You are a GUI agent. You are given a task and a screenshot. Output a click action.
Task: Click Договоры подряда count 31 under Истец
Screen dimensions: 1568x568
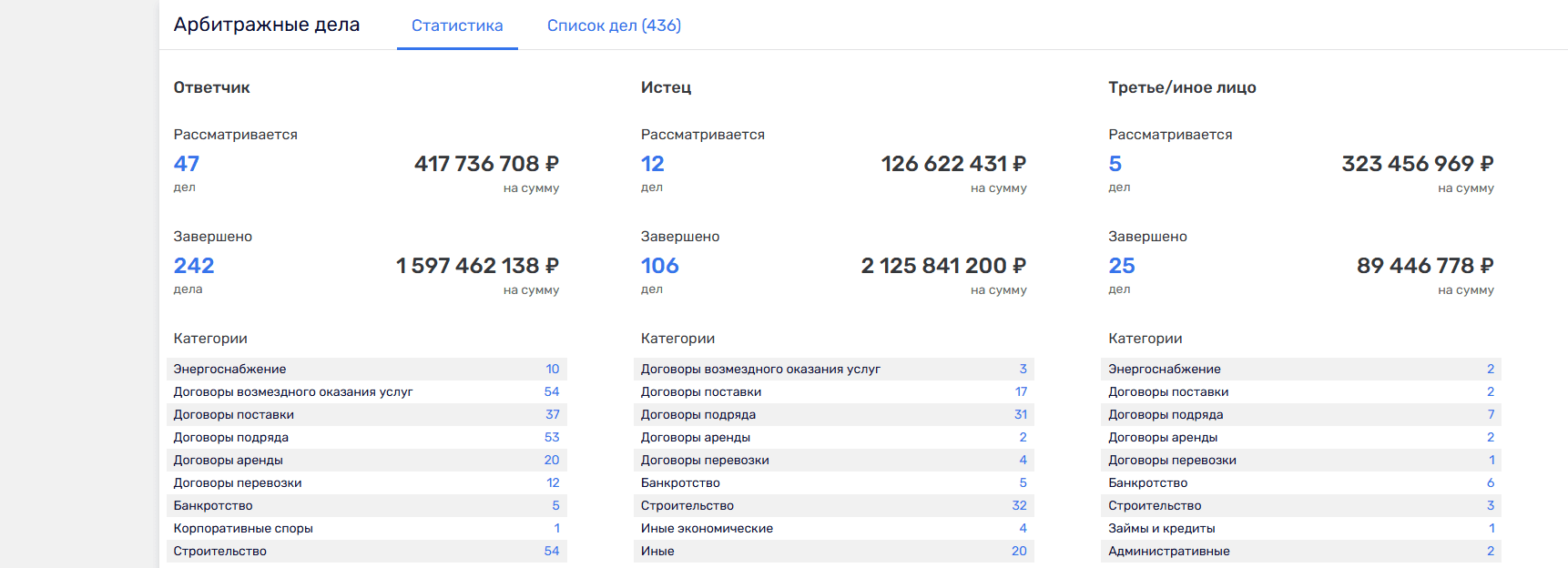click(x=1020, y=414)
